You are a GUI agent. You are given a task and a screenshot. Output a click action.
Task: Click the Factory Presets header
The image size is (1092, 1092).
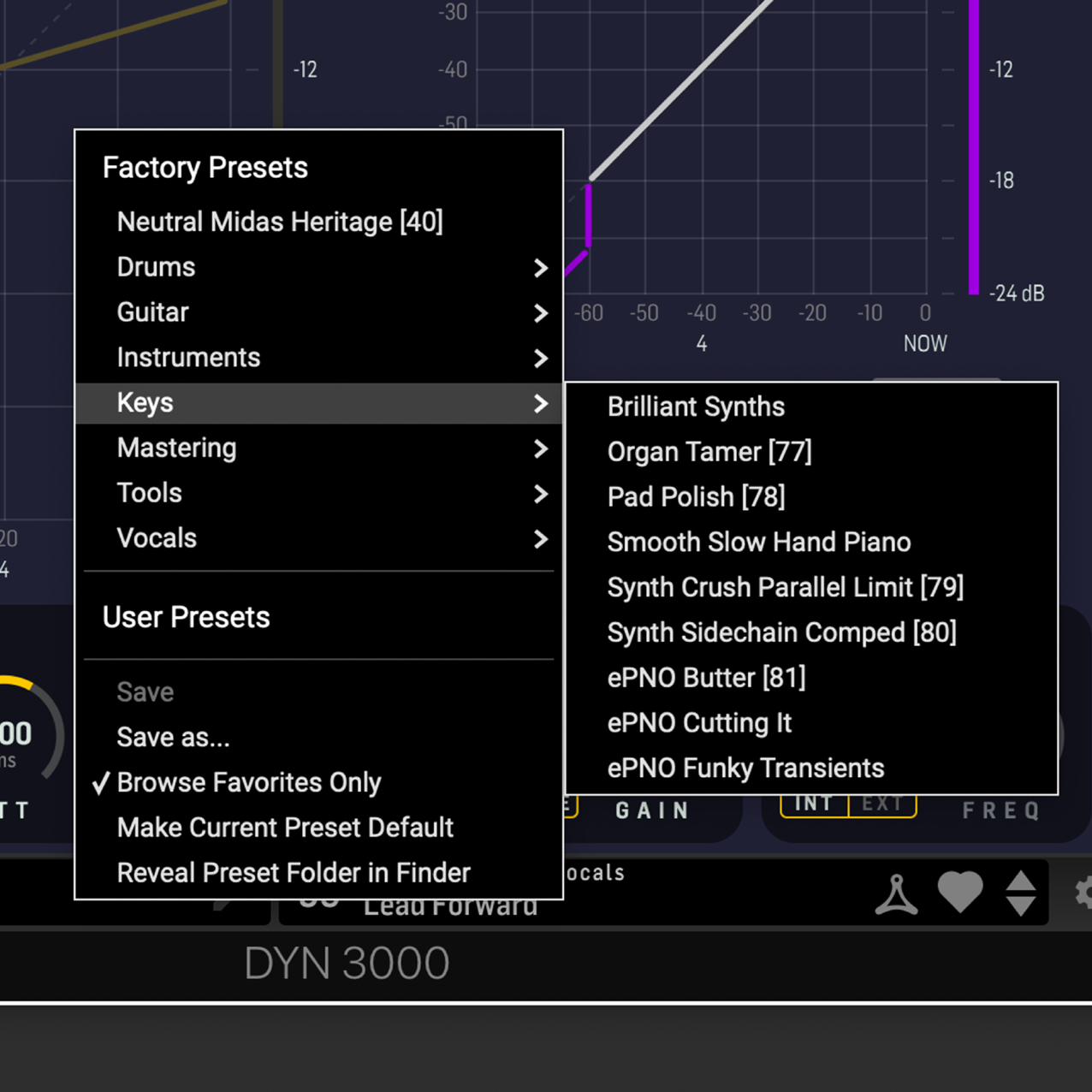pos(205,168)
